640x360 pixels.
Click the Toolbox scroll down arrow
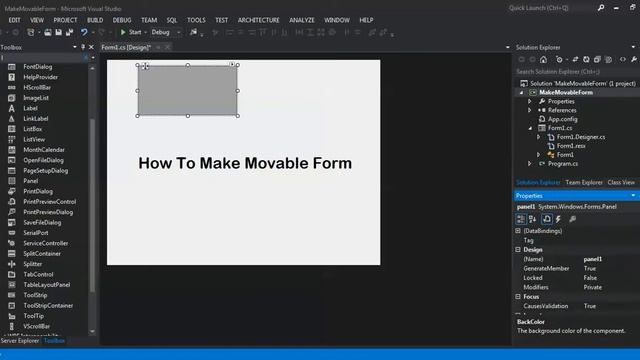pos(92,331)
